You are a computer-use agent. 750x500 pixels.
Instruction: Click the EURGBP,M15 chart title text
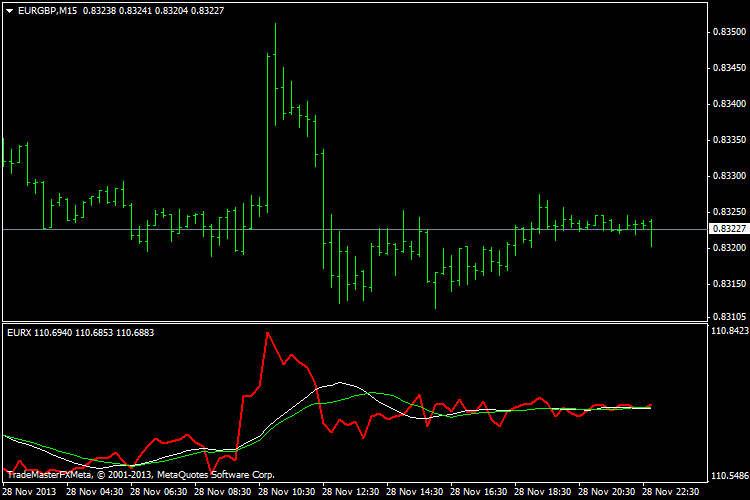[x=49, y=10]
